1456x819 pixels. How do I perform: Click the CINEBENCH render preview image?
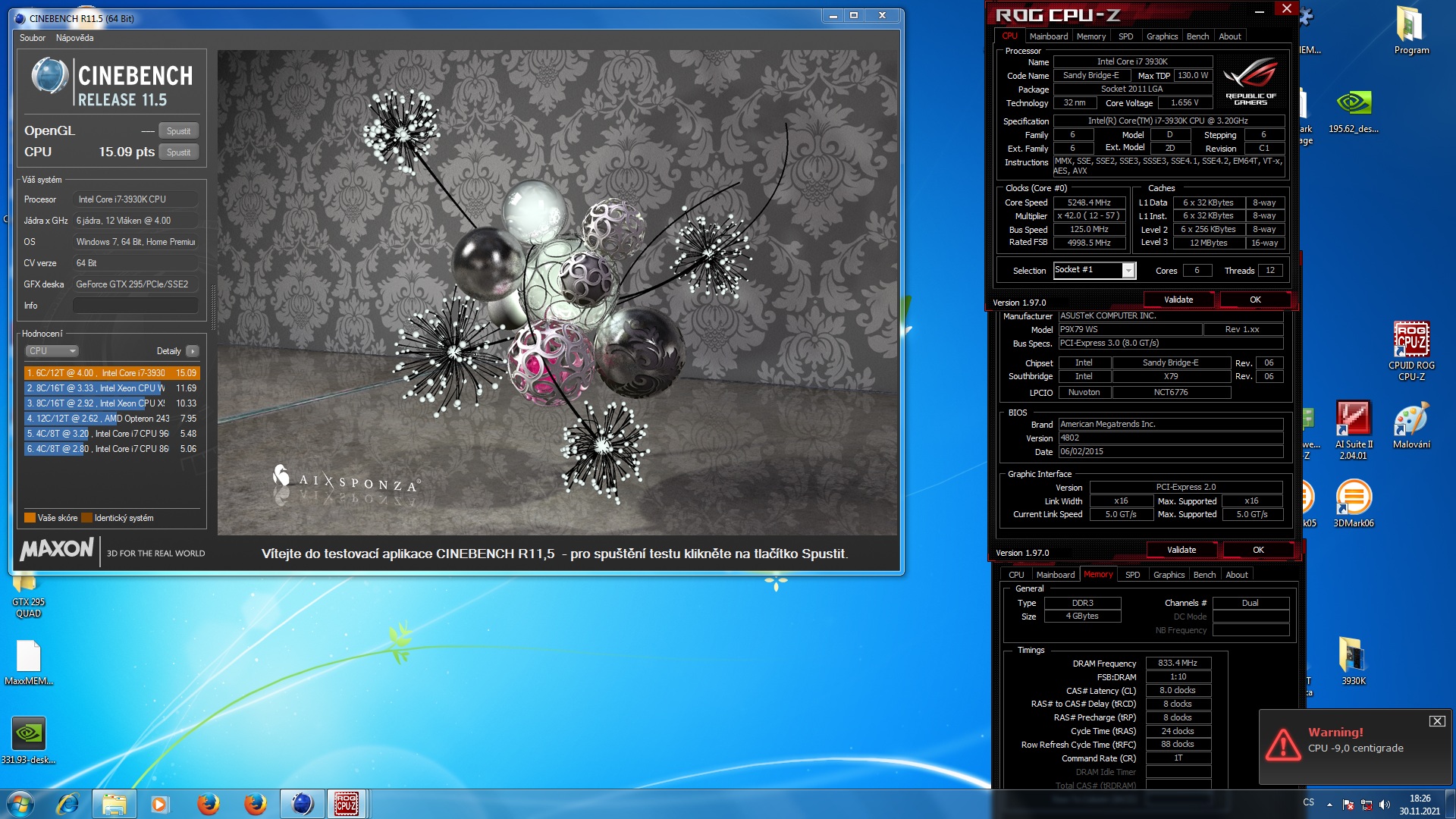(x=557, y=293)
